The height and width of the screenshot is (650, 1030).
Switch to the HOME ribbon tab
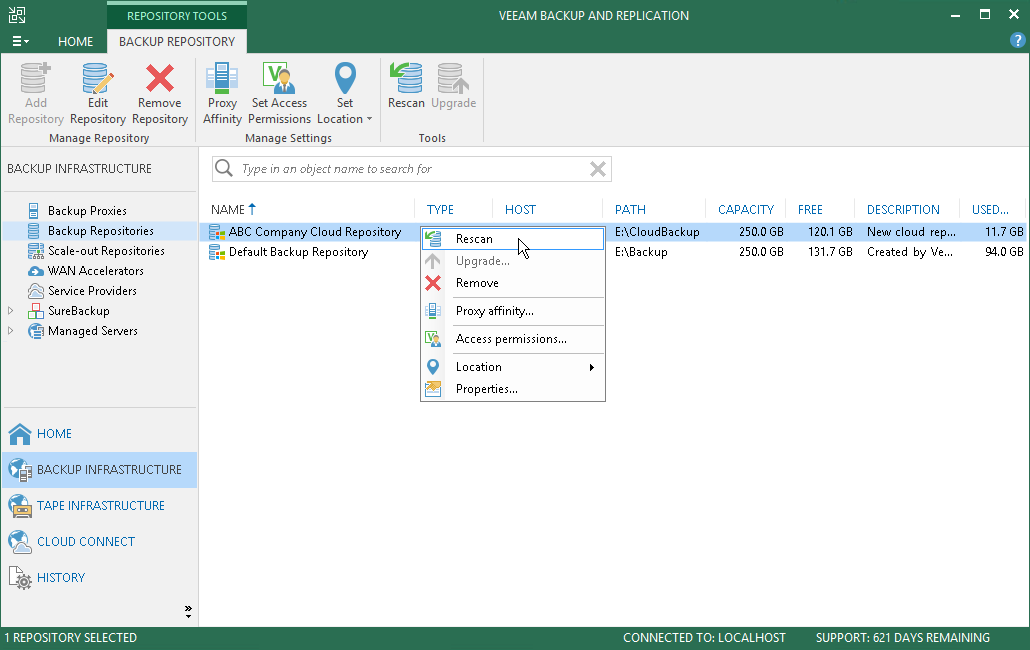76,41
